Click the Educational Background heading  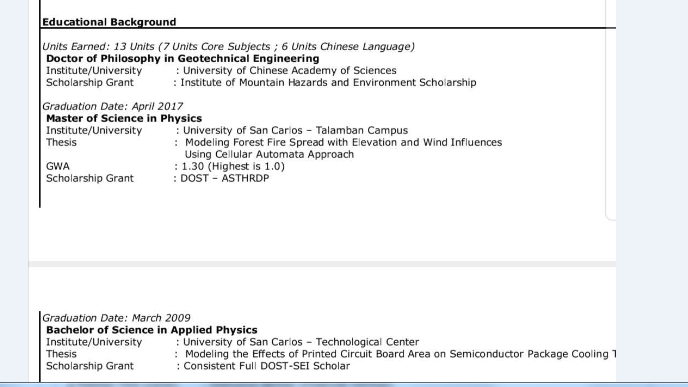click(x=109, y=22)
